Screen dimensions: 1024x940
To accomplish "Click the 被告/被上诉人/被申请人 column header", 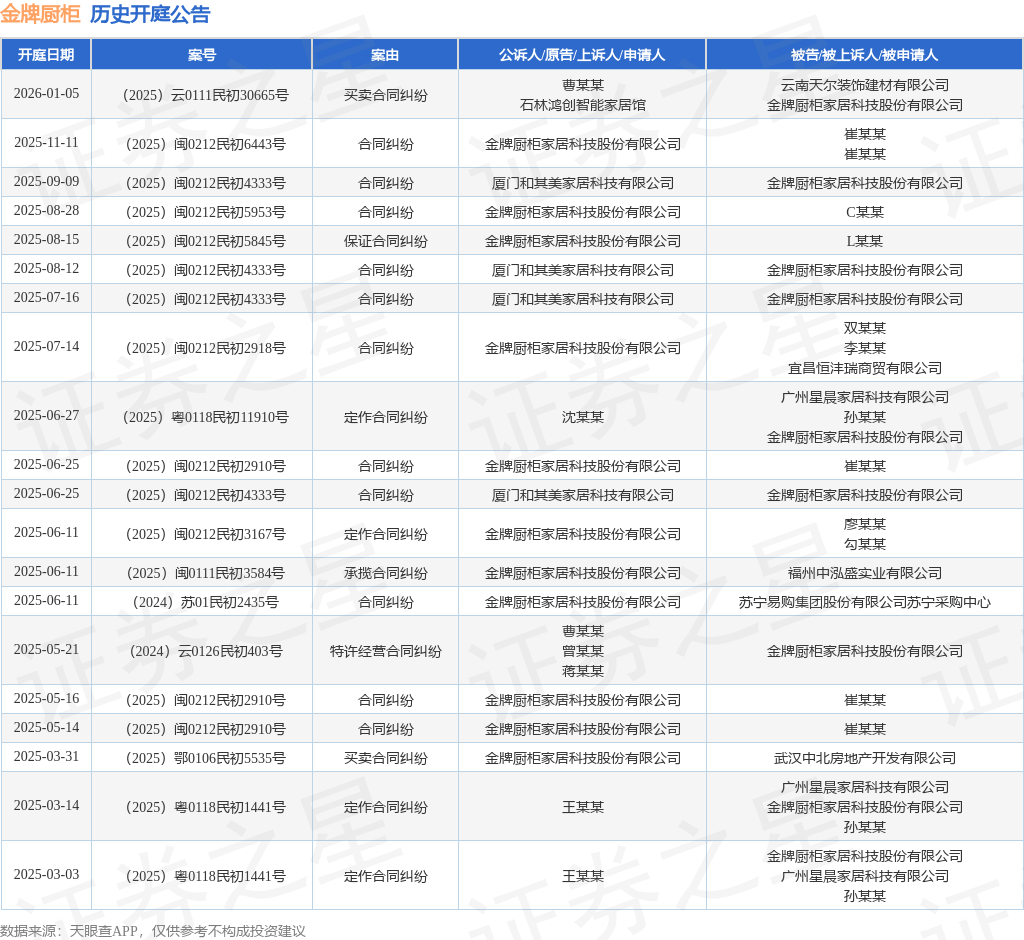I will click(x=864, y=55).
